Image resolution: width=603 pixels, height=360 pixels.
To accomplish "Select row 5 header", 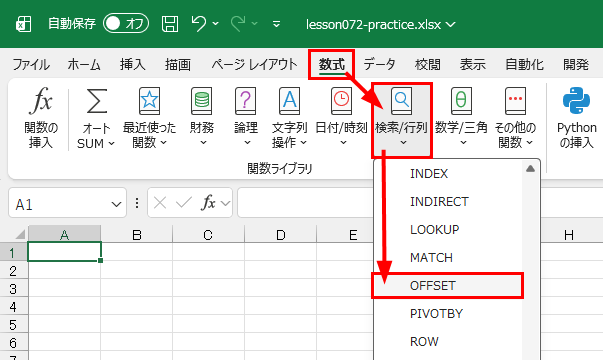I will tap(13, 324).
